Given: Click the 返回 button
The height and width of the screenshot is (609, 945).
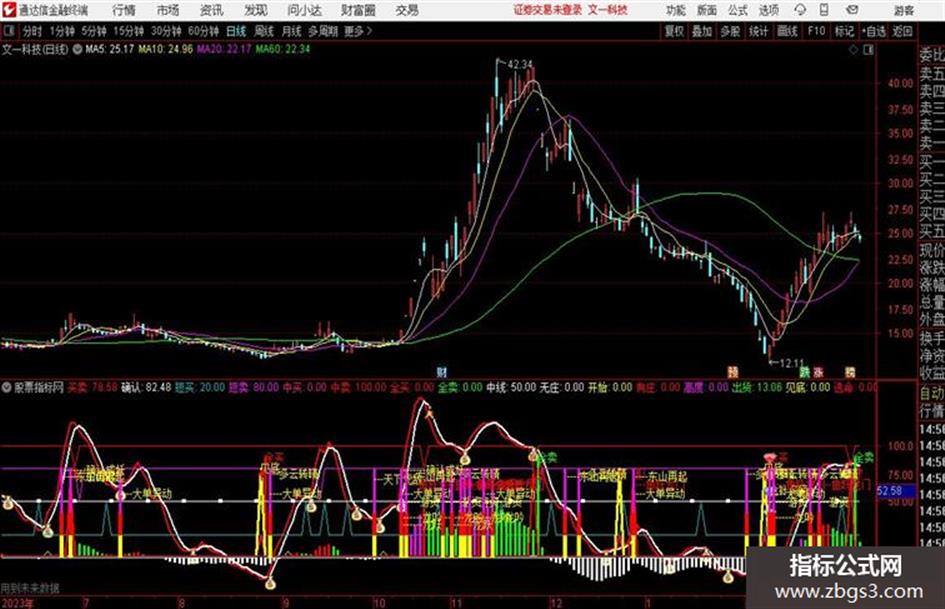Looking at the screenshot, I should [x=902, y=31].
